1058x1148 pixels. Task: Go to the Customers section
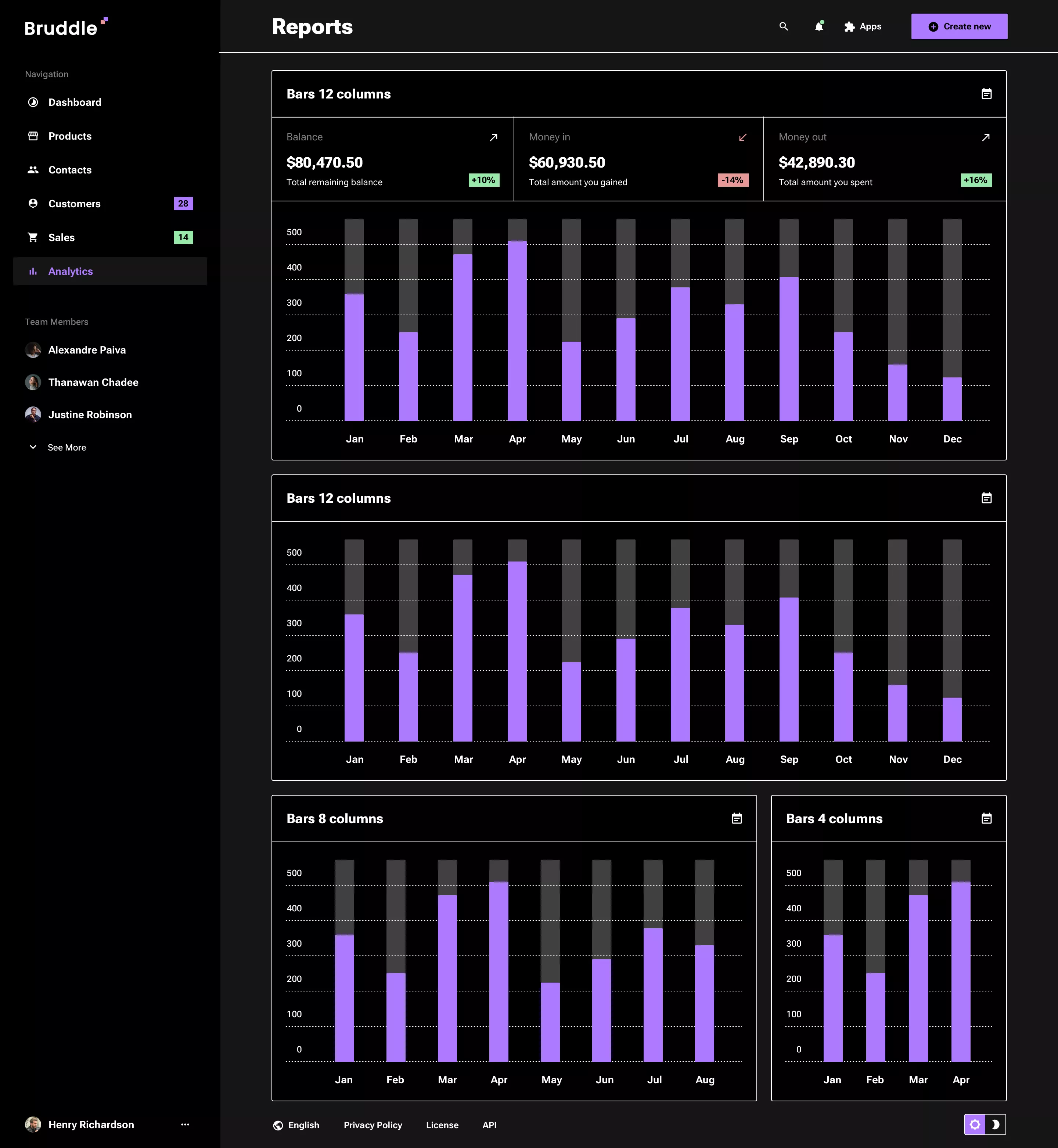[x=75, y=203]
